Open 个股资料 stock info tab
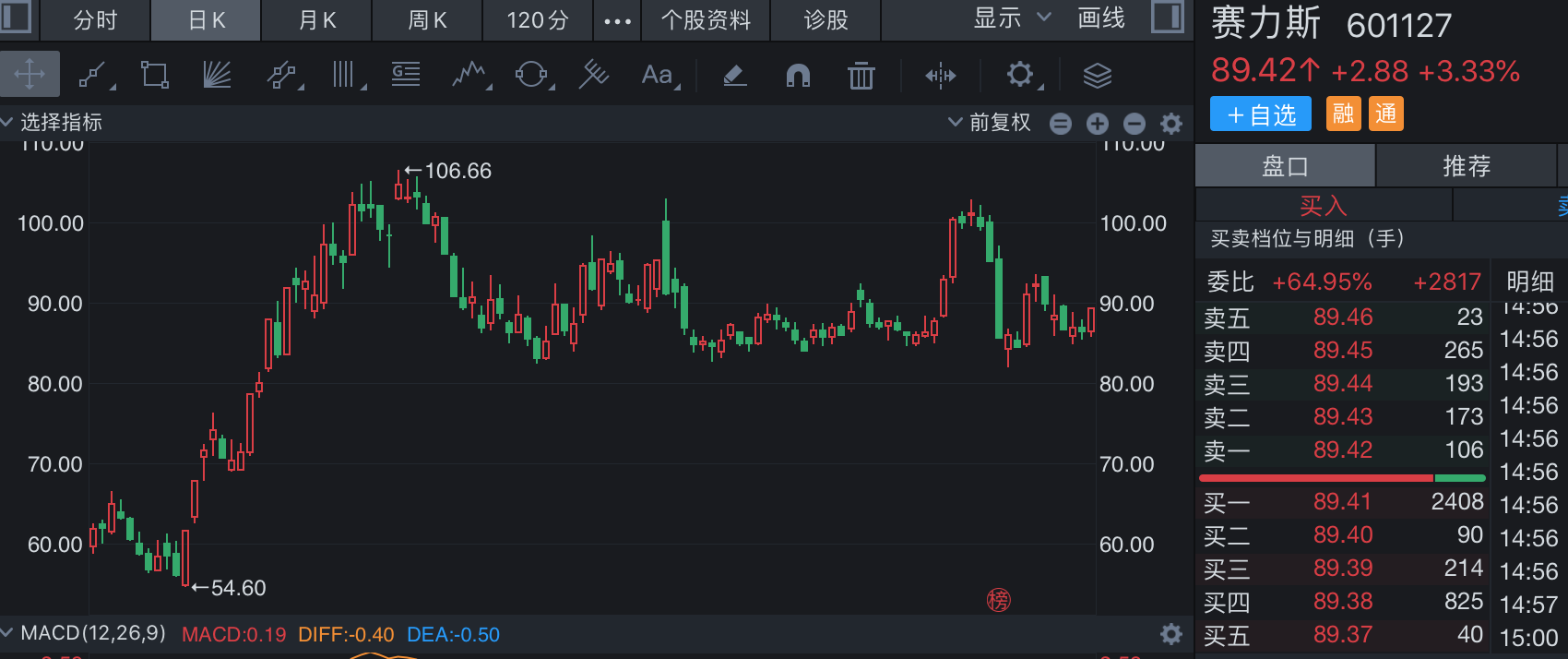Image resolution: width=1568 pixels, height=659 pixels. [x=707, y=20]
